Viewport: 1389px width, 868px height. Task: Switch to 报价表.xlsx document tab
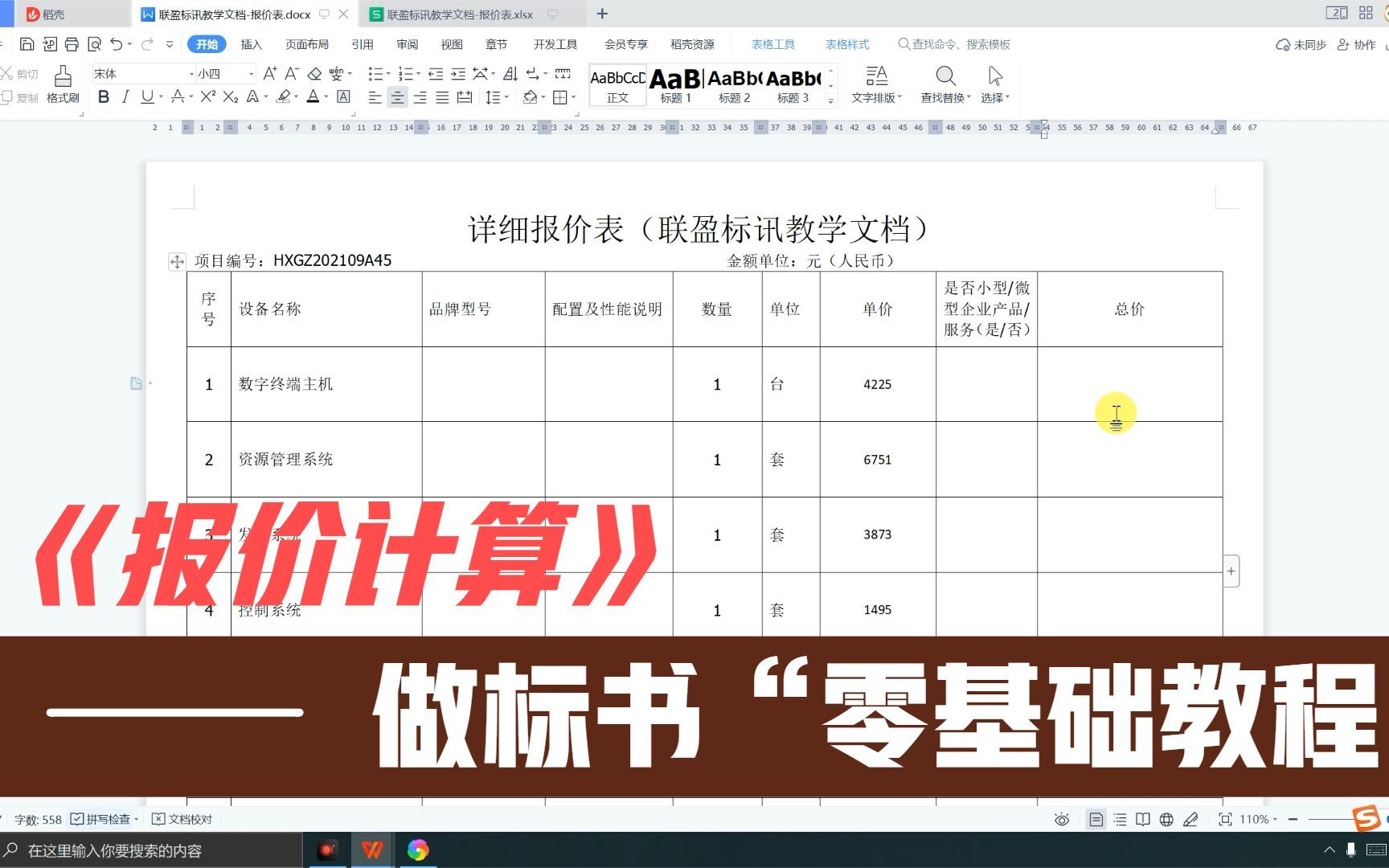click(460, 14)
